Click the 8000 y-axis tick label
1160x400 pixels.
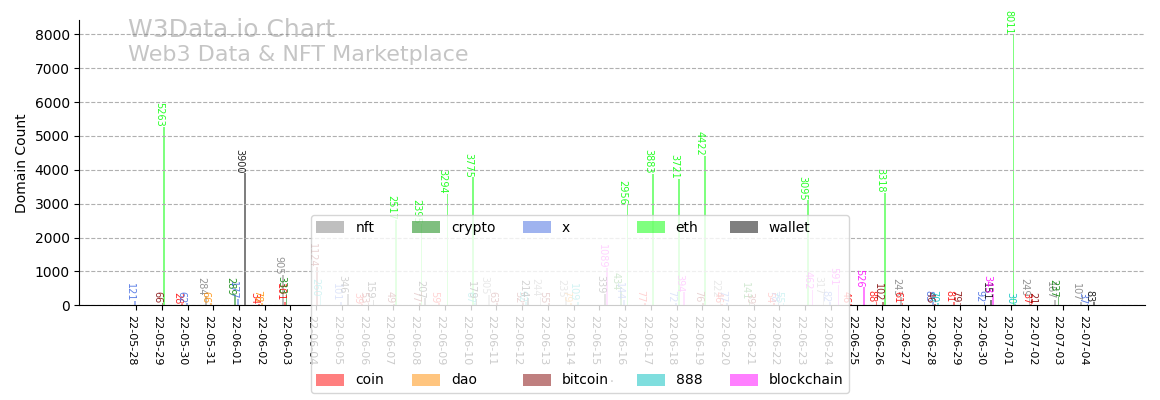point(52,35)
